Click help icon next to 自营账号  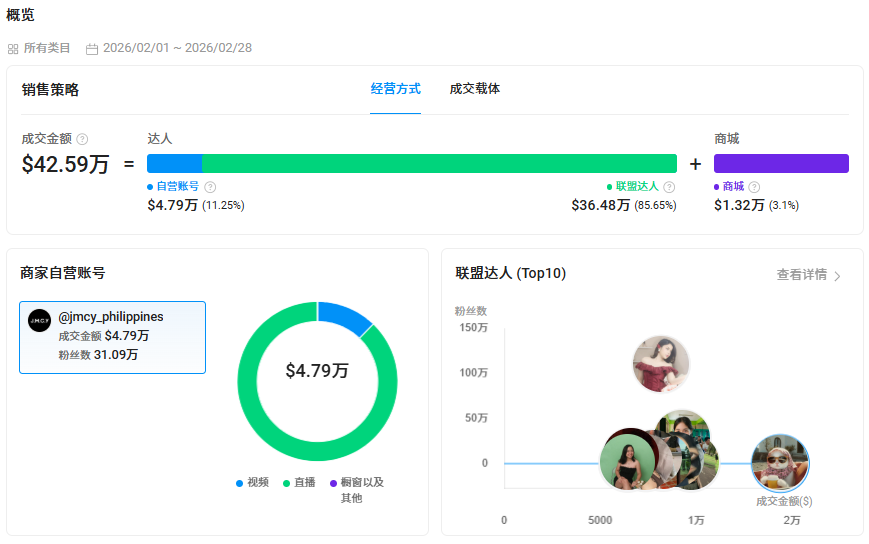[x=210, y=187]
